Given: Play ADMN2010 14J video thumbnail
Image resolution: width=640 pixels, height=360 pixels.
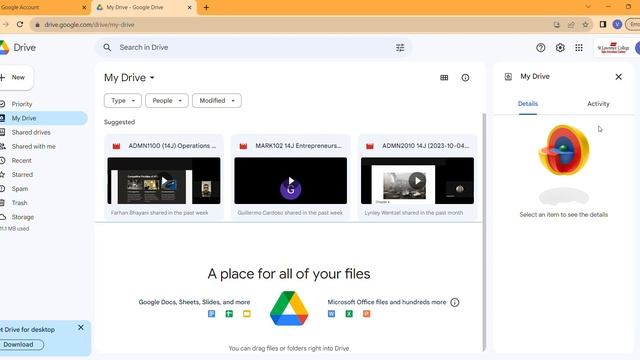Looking at the screenshot, I should [417, 180].
